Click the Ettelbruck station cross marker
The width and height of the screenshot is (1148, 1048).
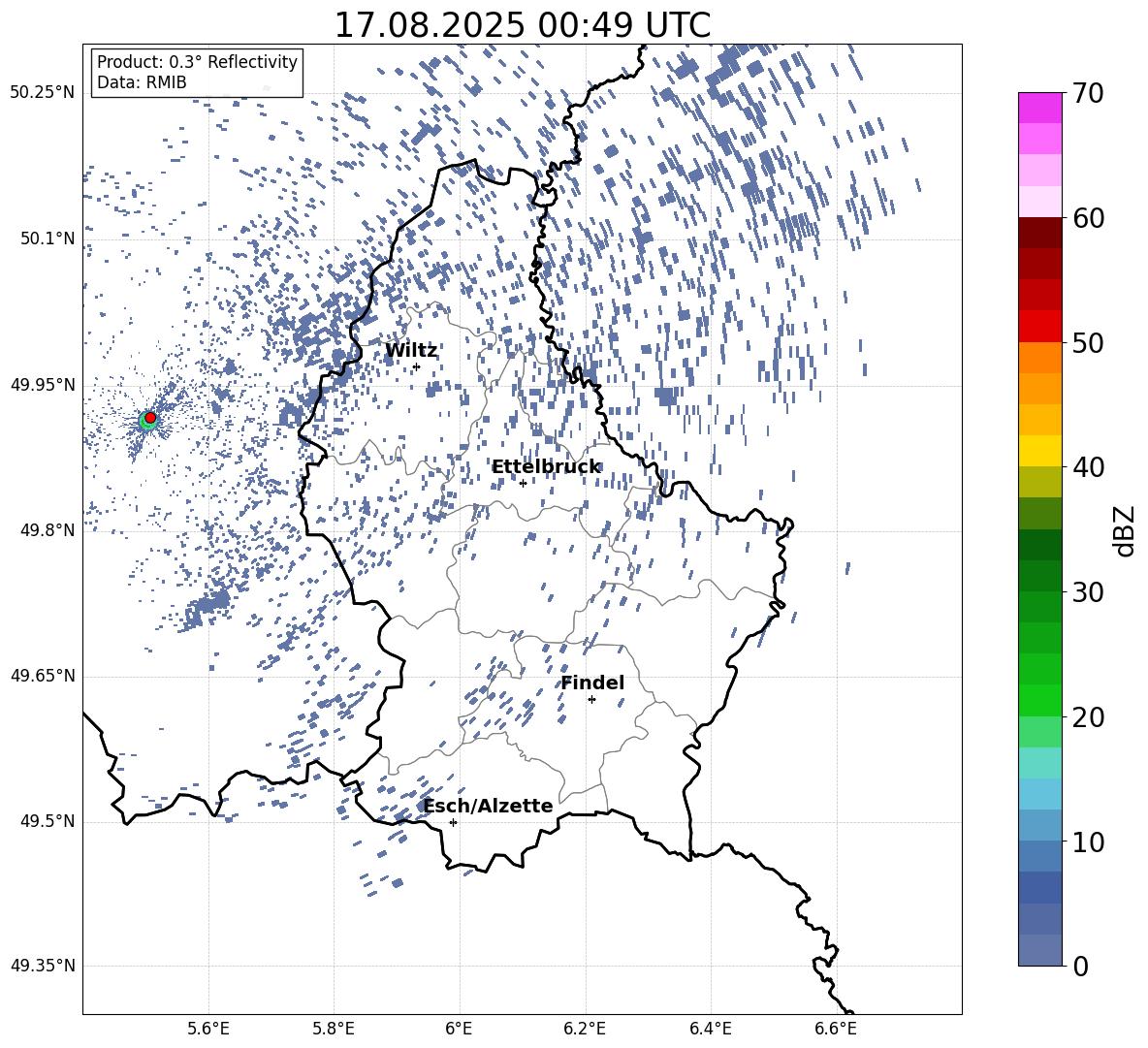pos(523,483)
